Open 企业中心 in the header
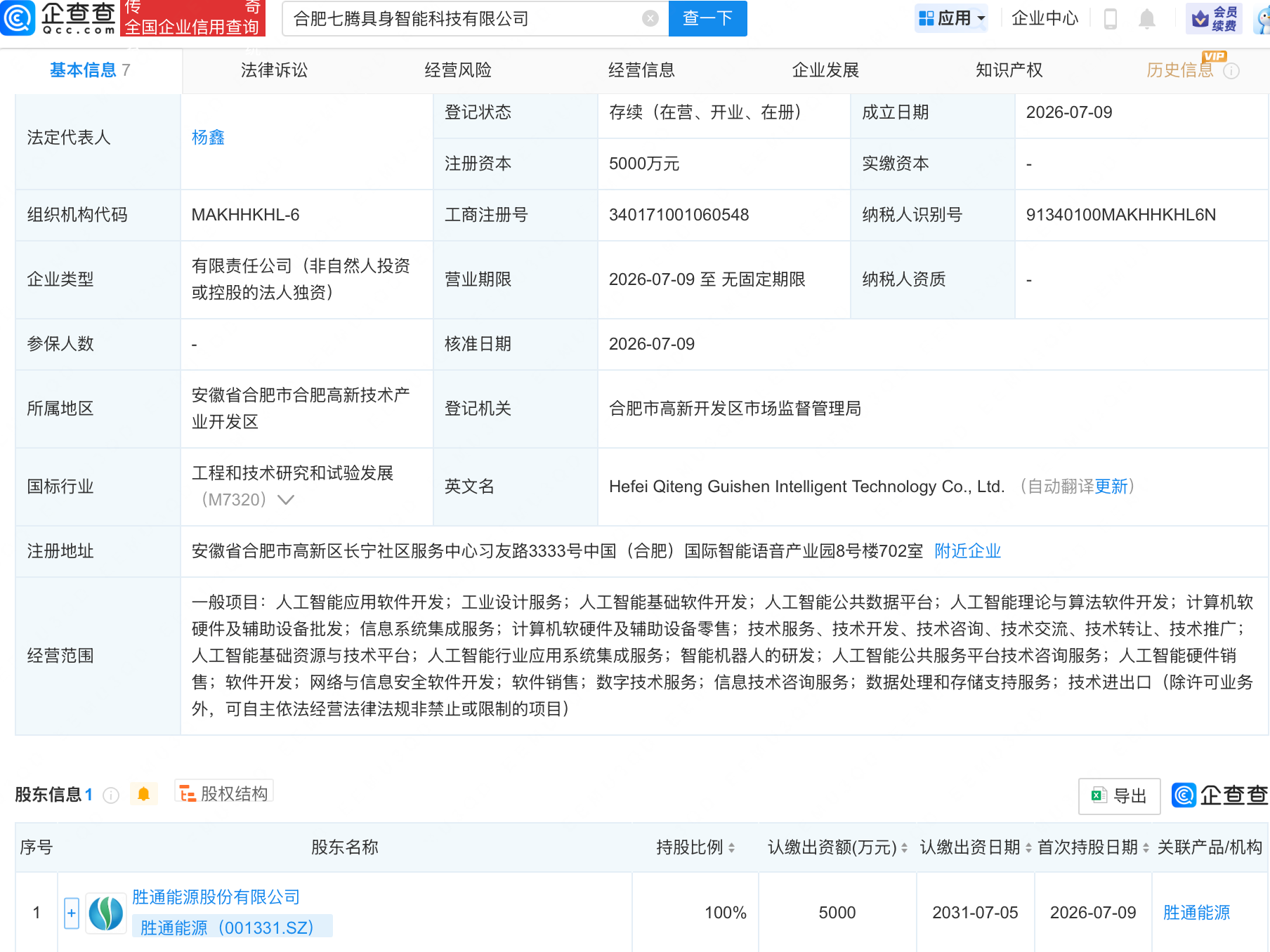 [x=1045, y=18]
